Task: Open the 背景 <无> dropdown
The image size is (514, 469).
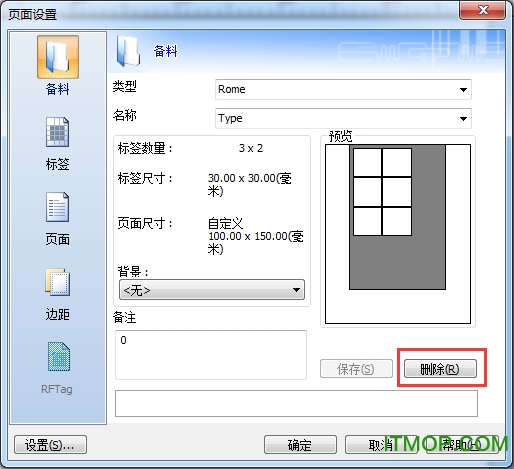Action: [x=212, y=290]
